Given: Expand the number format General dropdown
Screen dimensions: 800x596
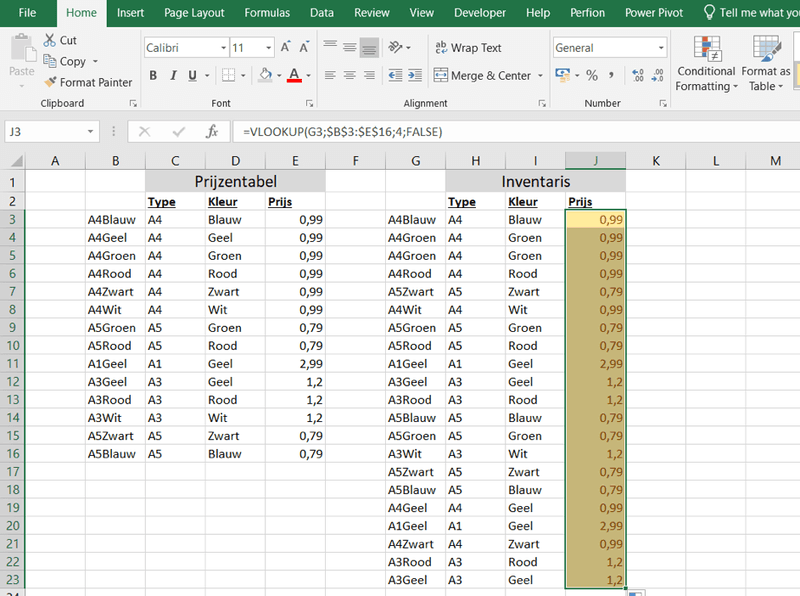Looking at the screenshot, I should coord(661,47).
